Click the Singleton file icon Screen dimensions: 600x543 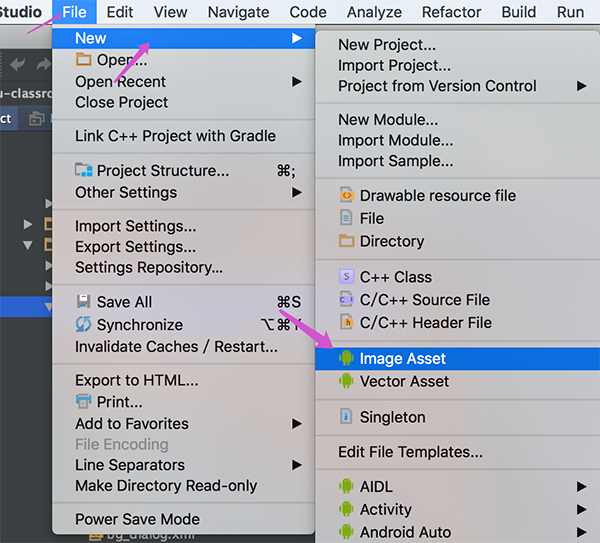tap(346, 416)
